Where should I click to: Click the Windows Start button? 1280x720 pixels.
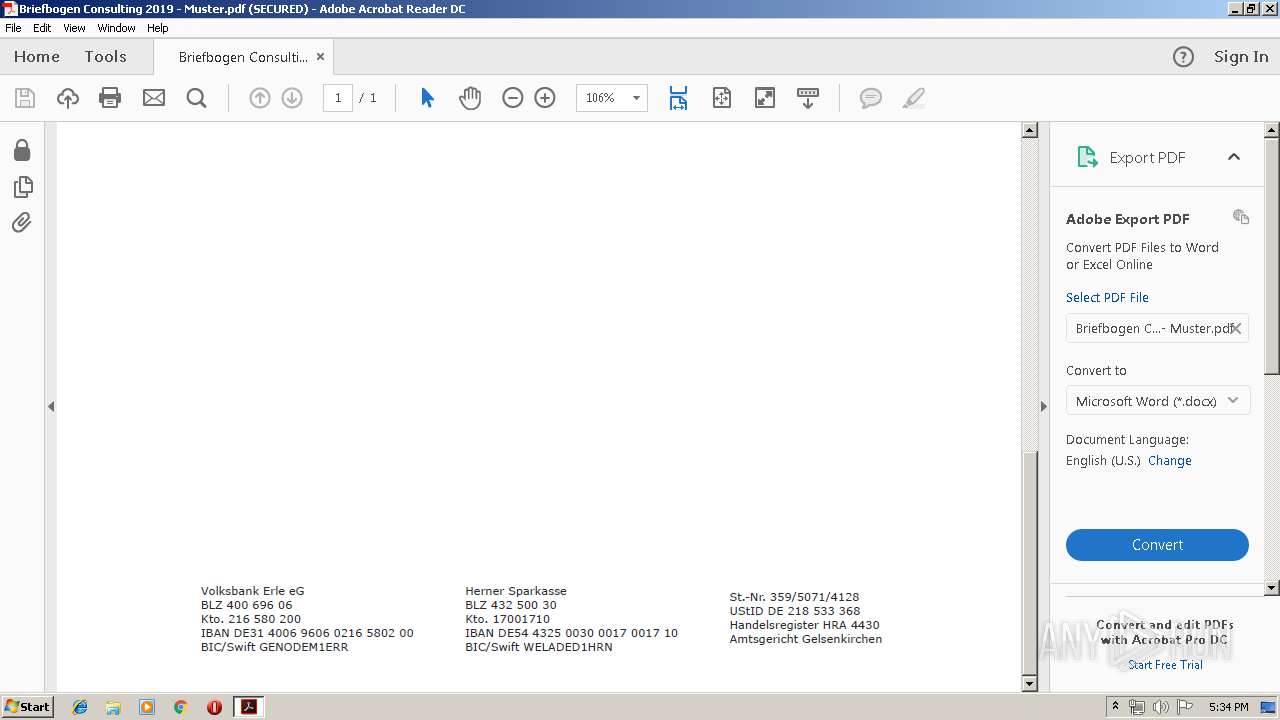[x=27, y=707]
